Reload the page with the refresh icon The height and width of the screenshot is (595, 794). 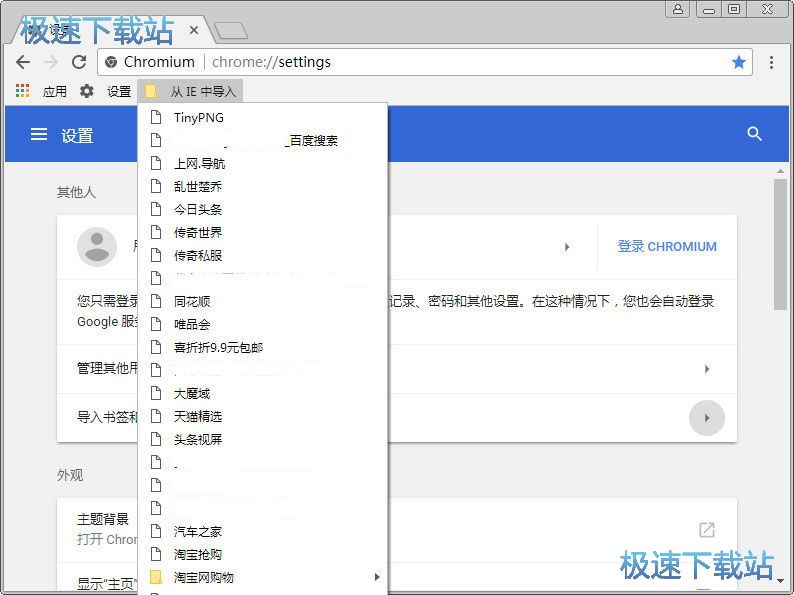point(79,62)
